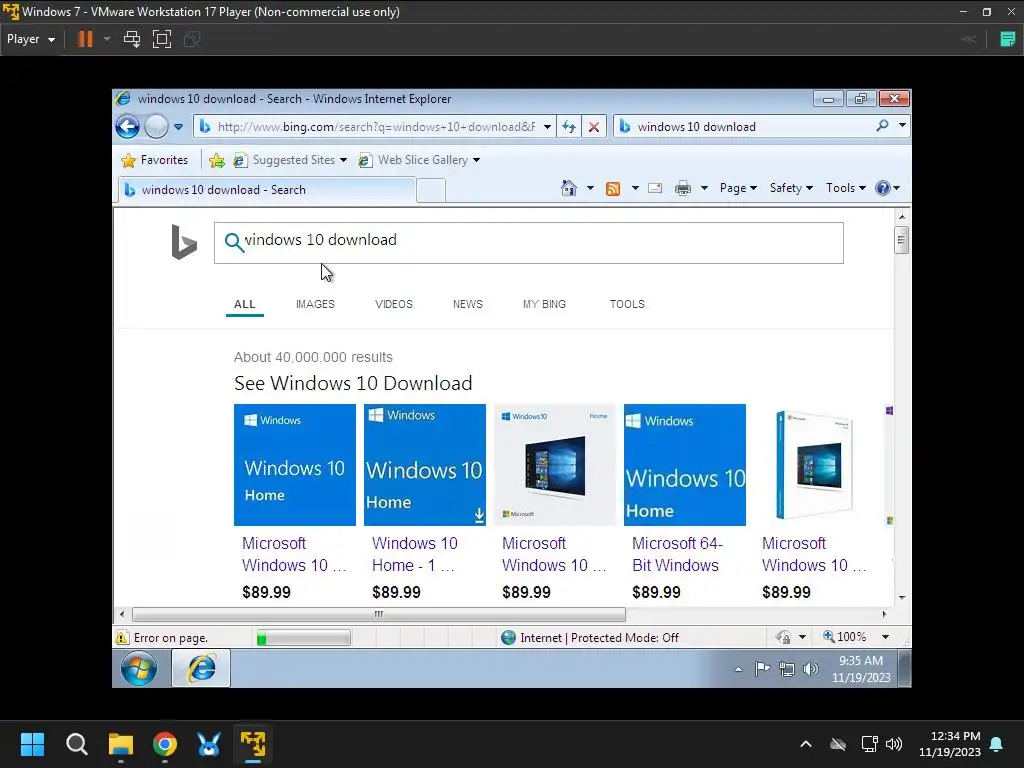Click the See Windows 10 Download heading

[x=353, y=383]
